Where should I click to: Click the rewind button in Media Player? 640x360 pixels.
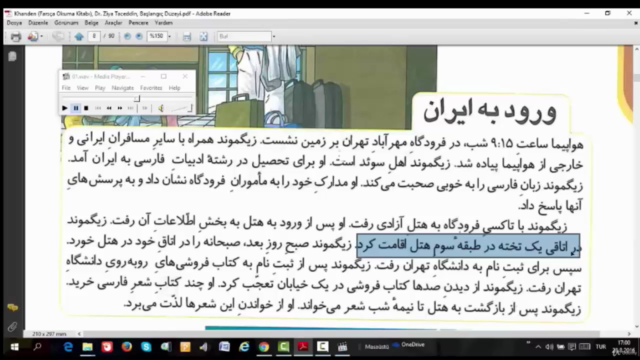tap(109, 108)
